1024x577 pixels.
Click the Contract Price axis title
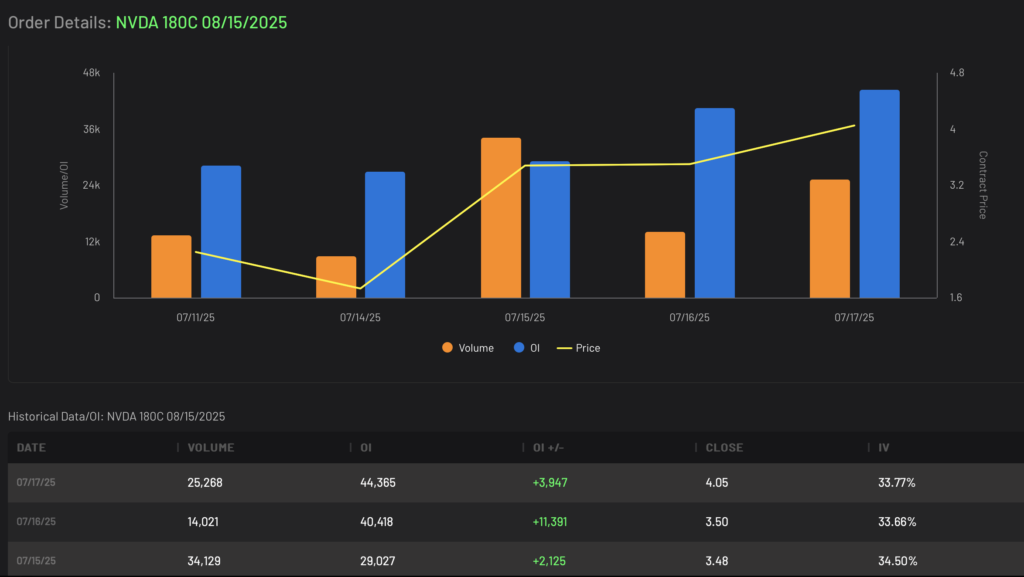(x=982, y=185)
